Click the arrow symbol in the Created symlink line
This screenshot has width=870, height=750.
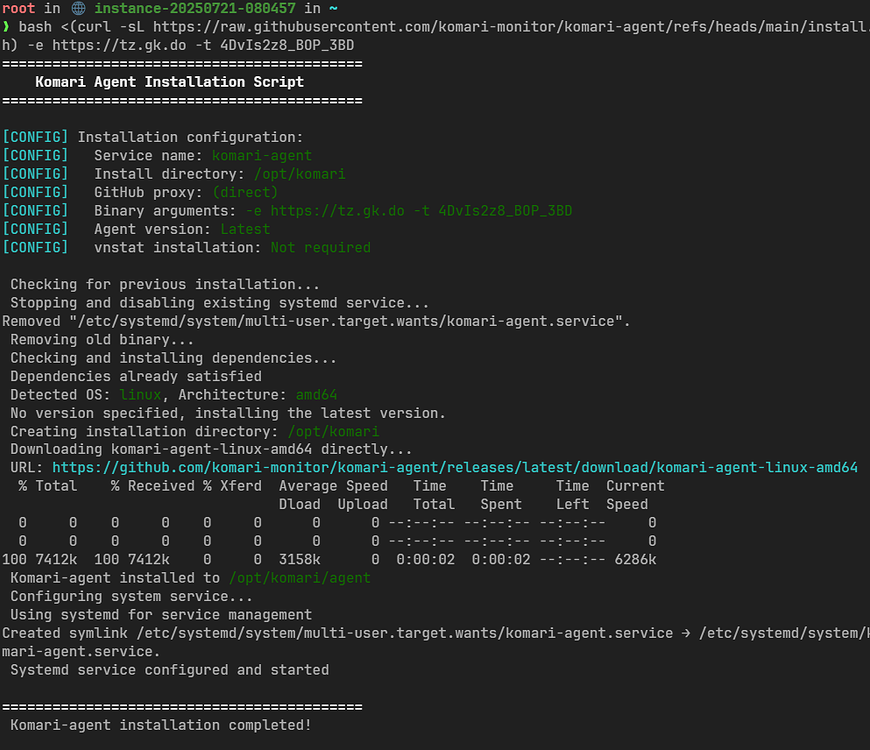pyautogui.click(x=686, y=633)
